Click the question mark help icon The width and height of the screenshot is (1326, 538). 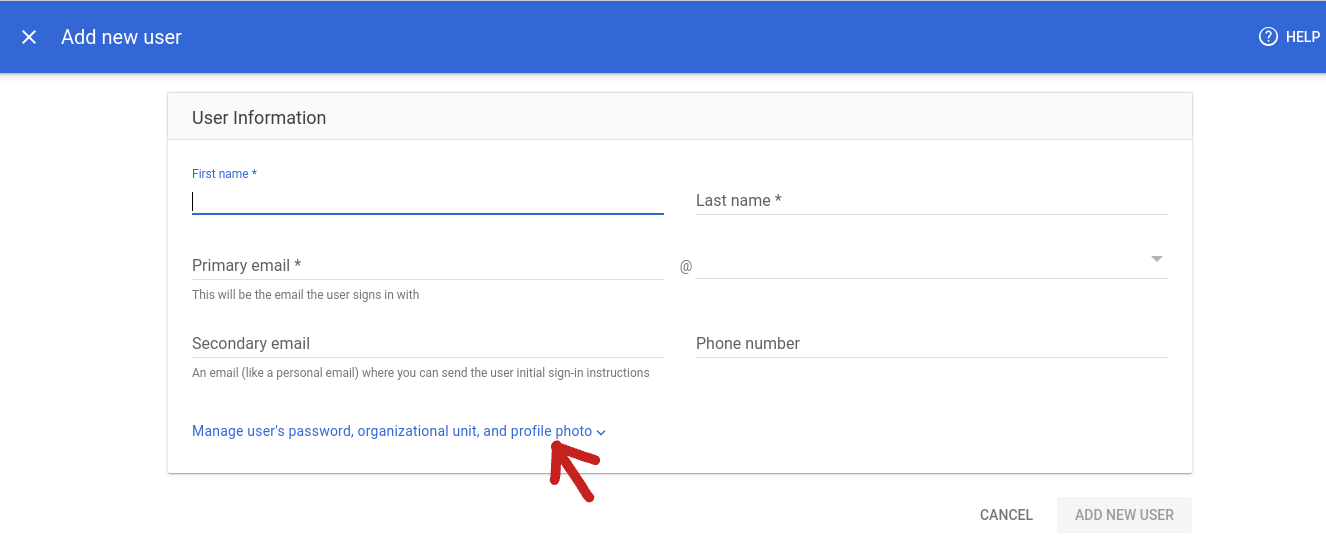[1268, 37]
